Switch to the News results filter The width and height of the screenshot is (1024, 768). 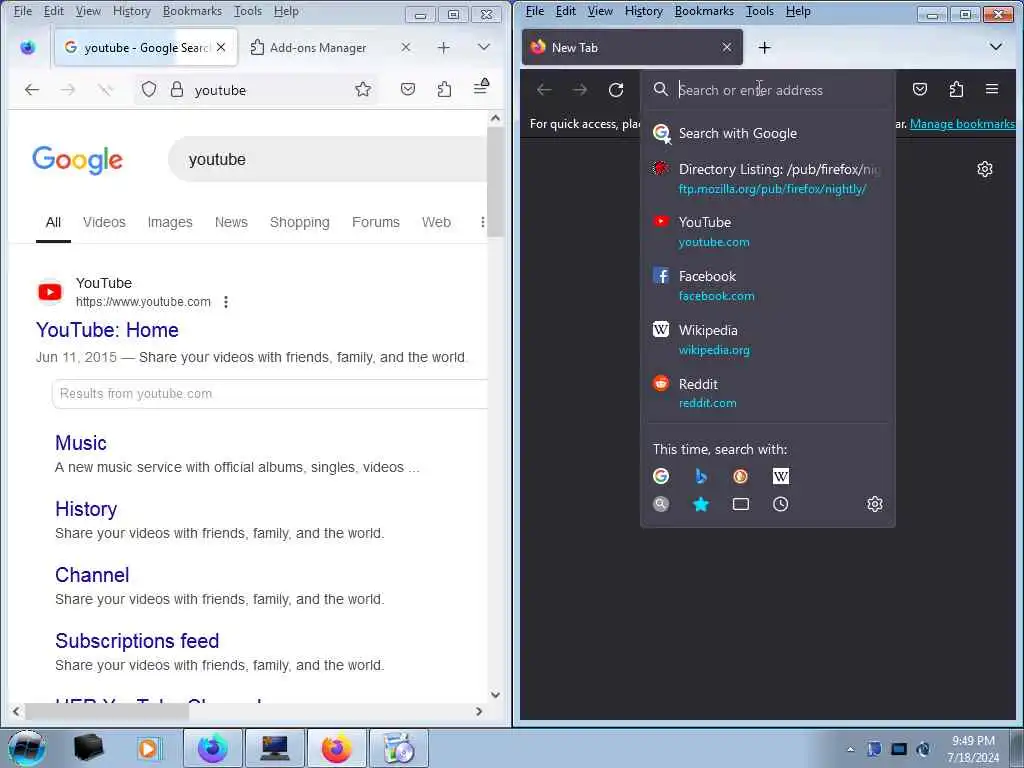point(231,222)
